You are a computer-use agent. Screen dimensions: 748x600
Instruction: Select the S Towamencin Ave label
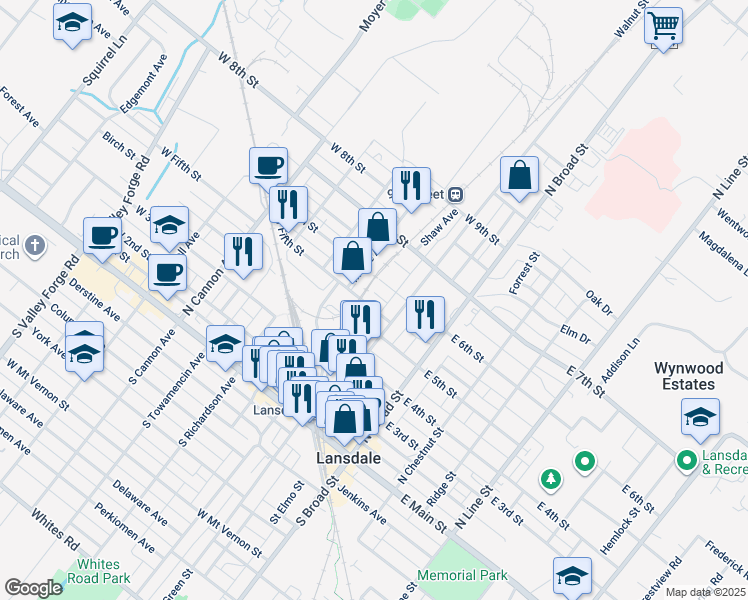(x=174, y=390)
